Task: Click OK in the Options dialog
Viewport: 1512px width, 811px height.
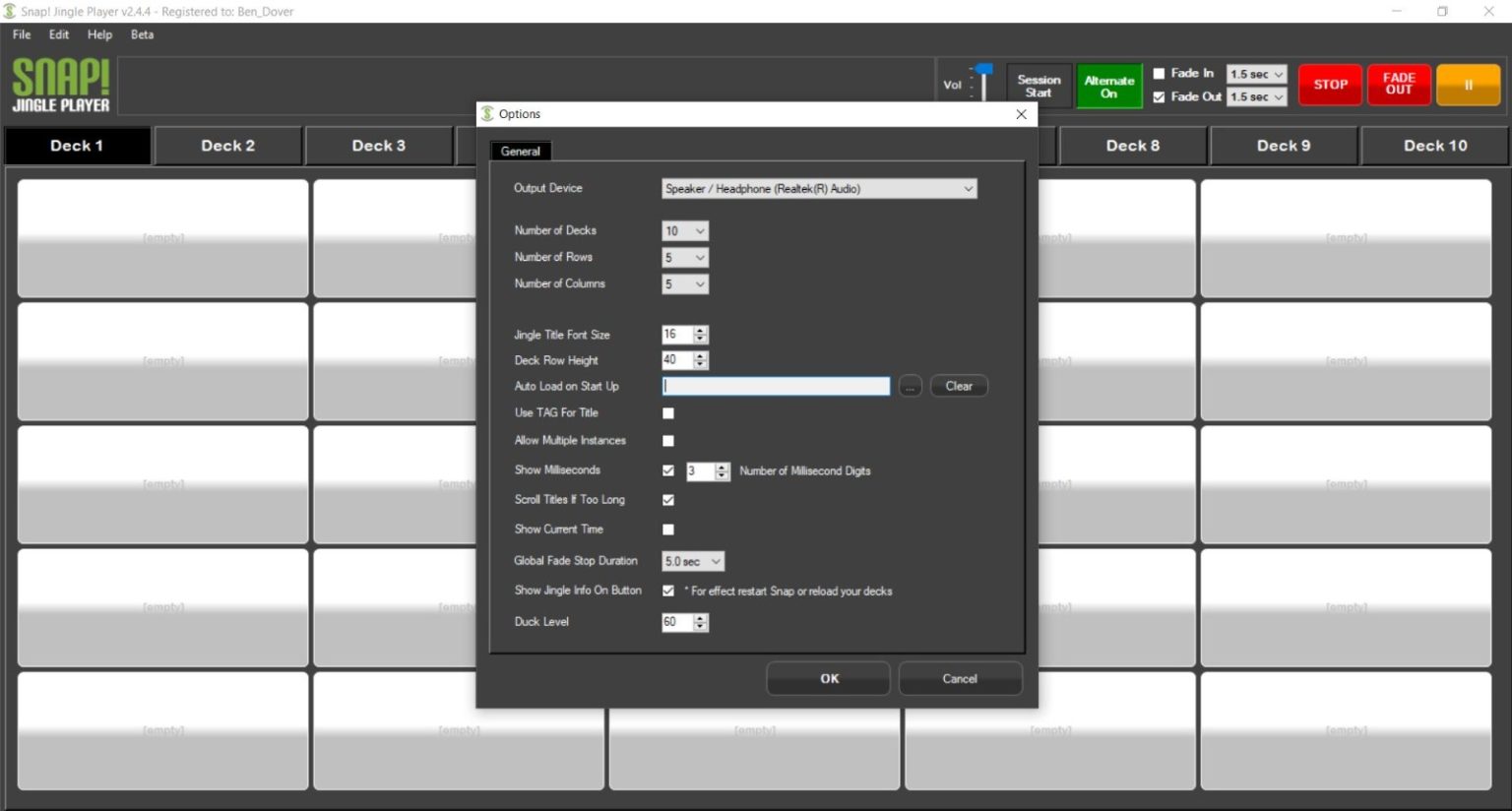Action: coord(829,678)
